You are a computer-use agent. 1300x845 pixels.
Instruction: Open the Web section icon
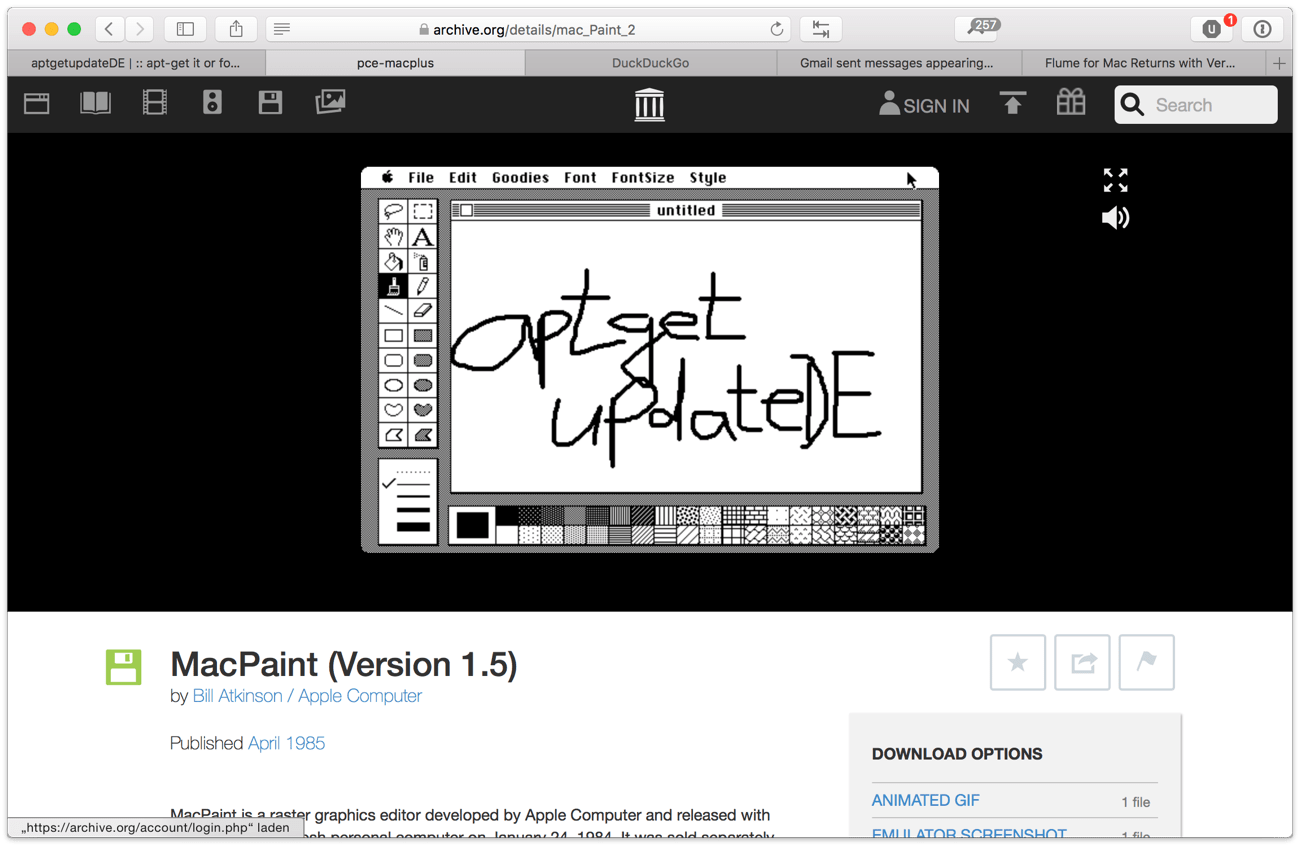[37, 103]
